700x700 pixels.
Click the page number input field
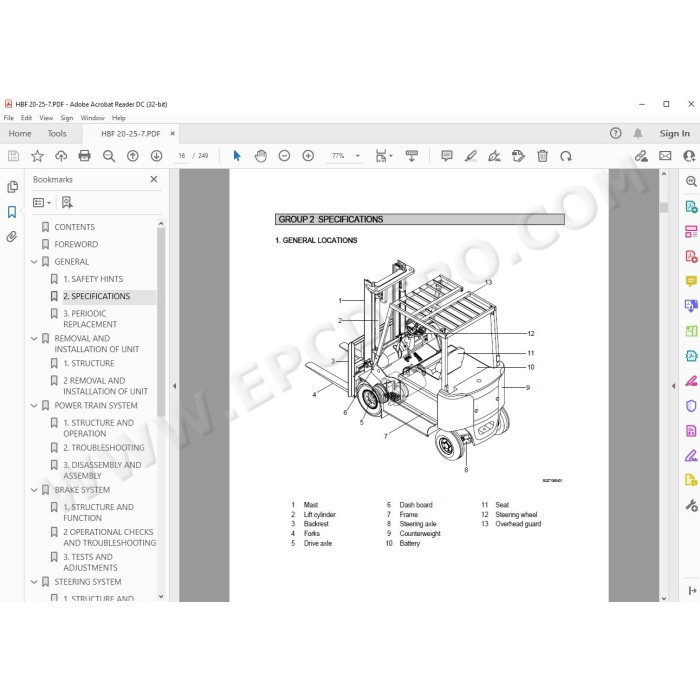(x=181, y=156)
